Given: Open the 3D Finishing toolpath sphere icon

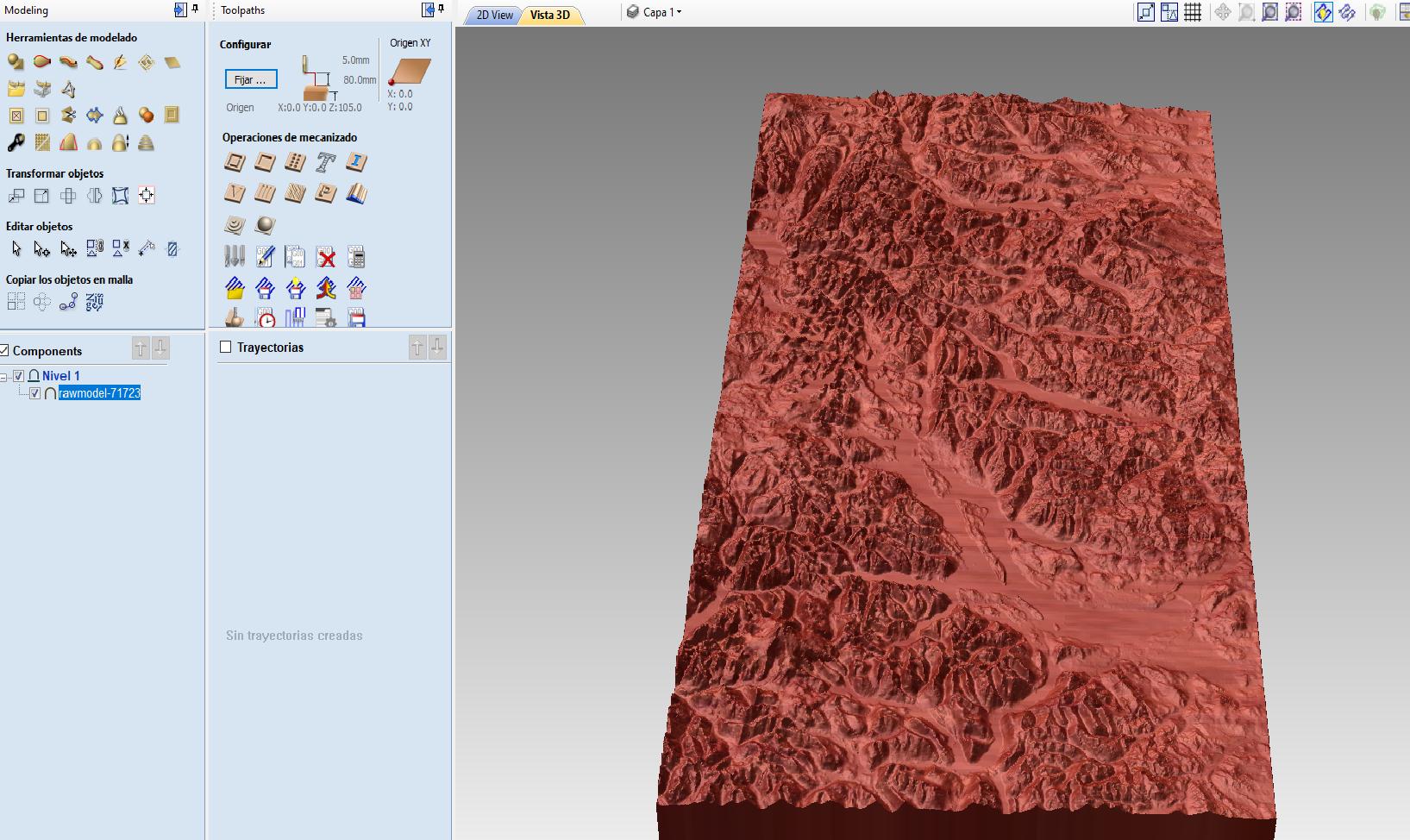Looking at the screenshot, I should 265,225.
